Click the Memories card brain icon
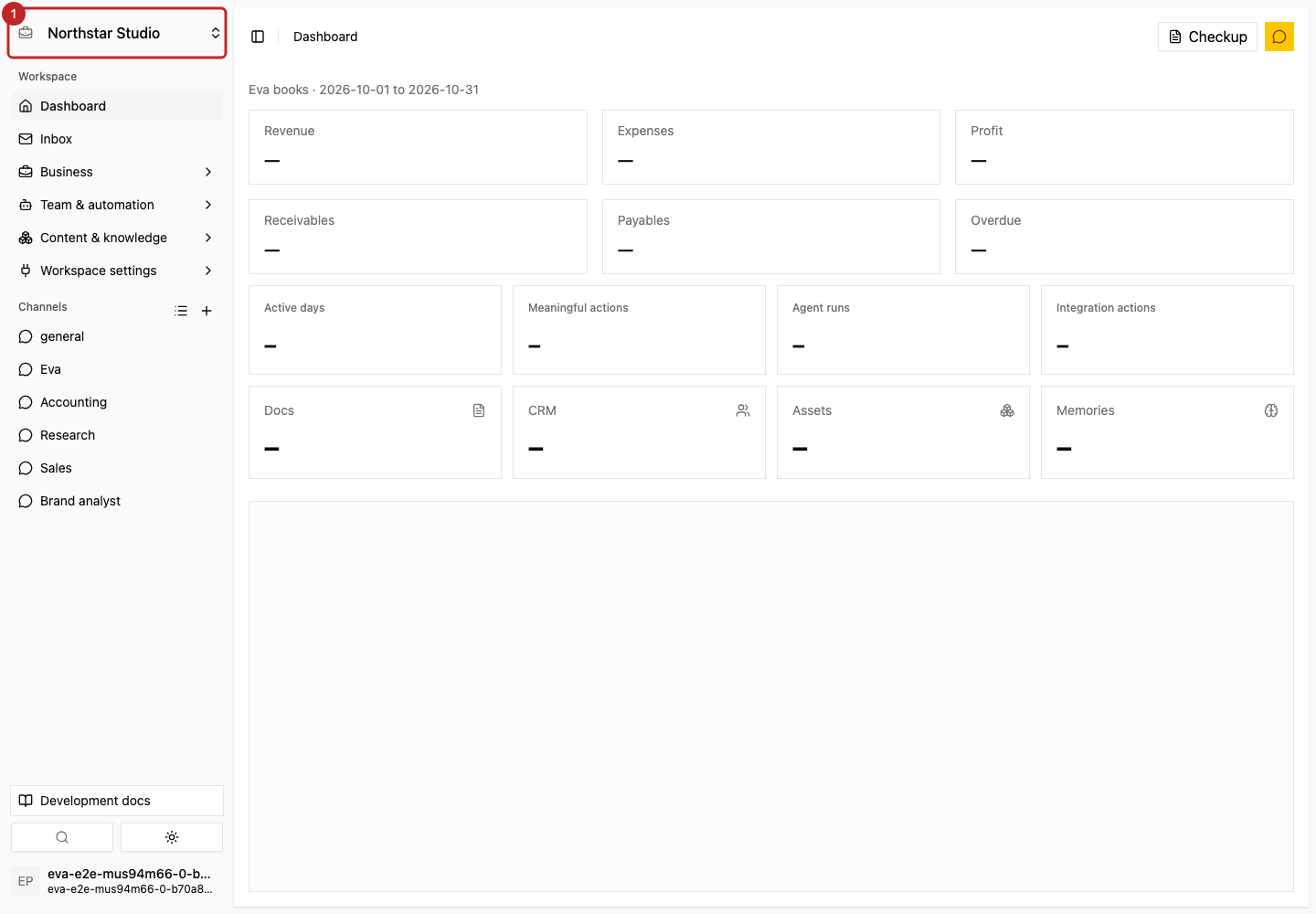 [x=1271, y=410]
